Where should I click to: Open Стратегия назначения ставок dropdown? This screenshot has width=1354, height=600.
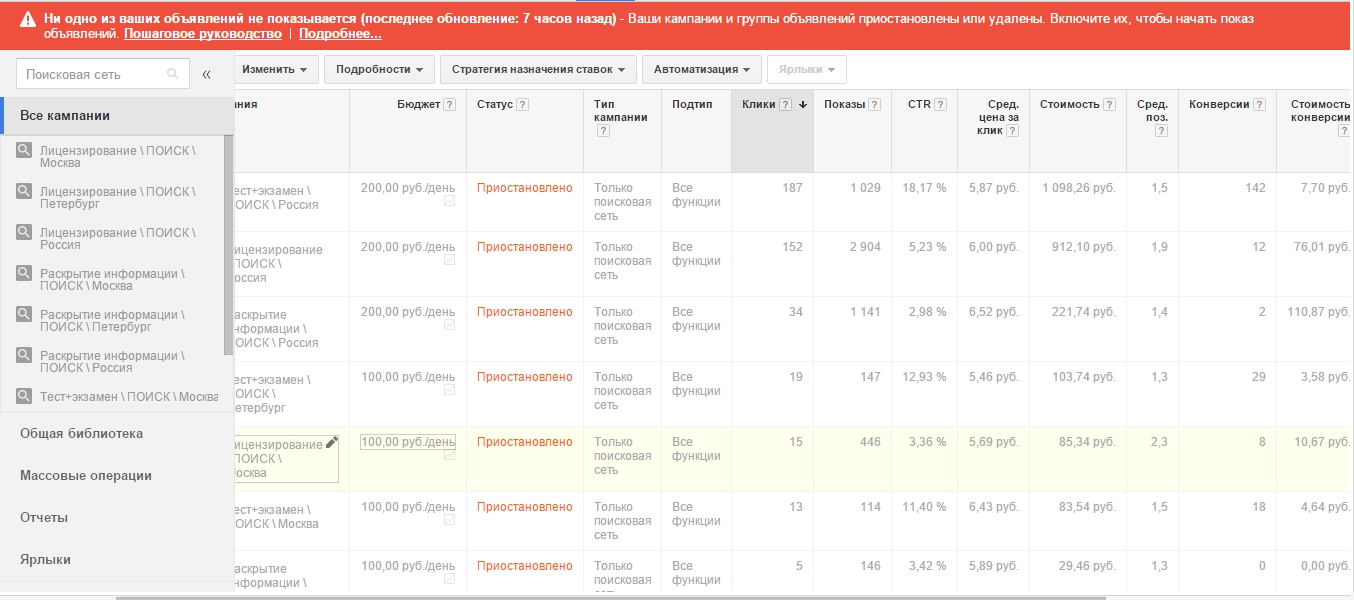tap(538, 69)
